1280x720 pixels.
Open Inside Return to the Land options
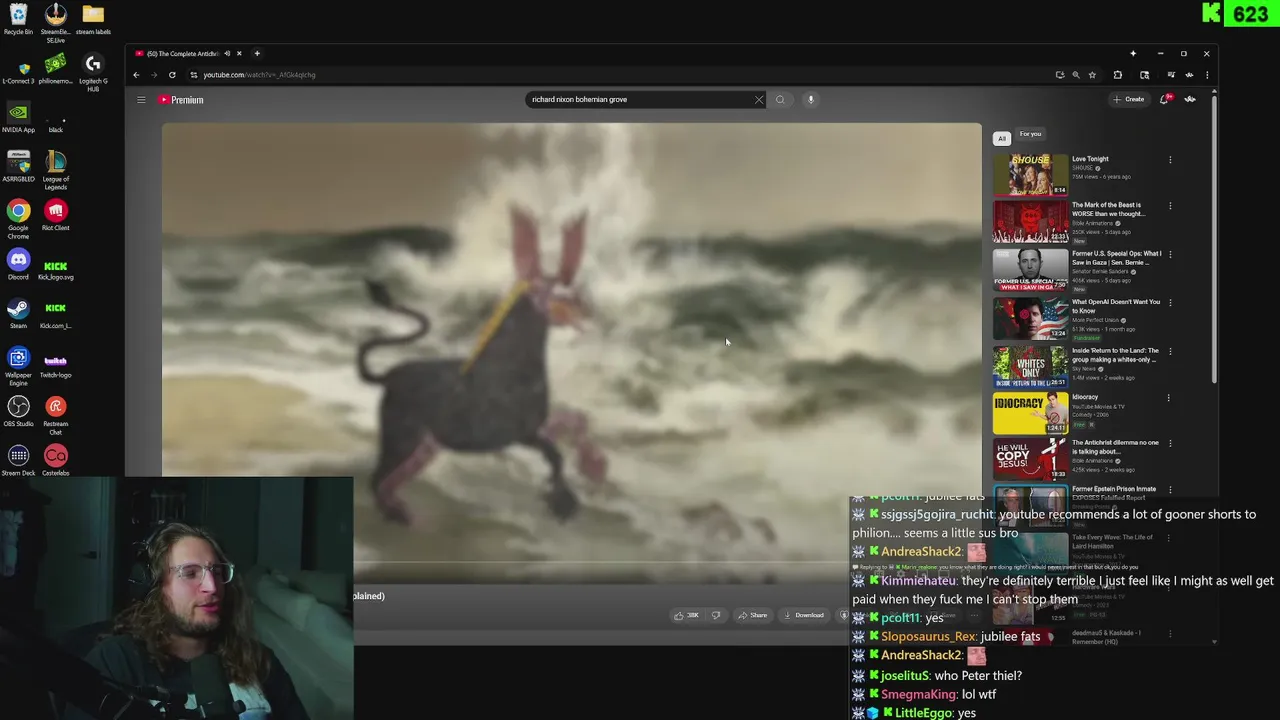[x=1170, y=352]
